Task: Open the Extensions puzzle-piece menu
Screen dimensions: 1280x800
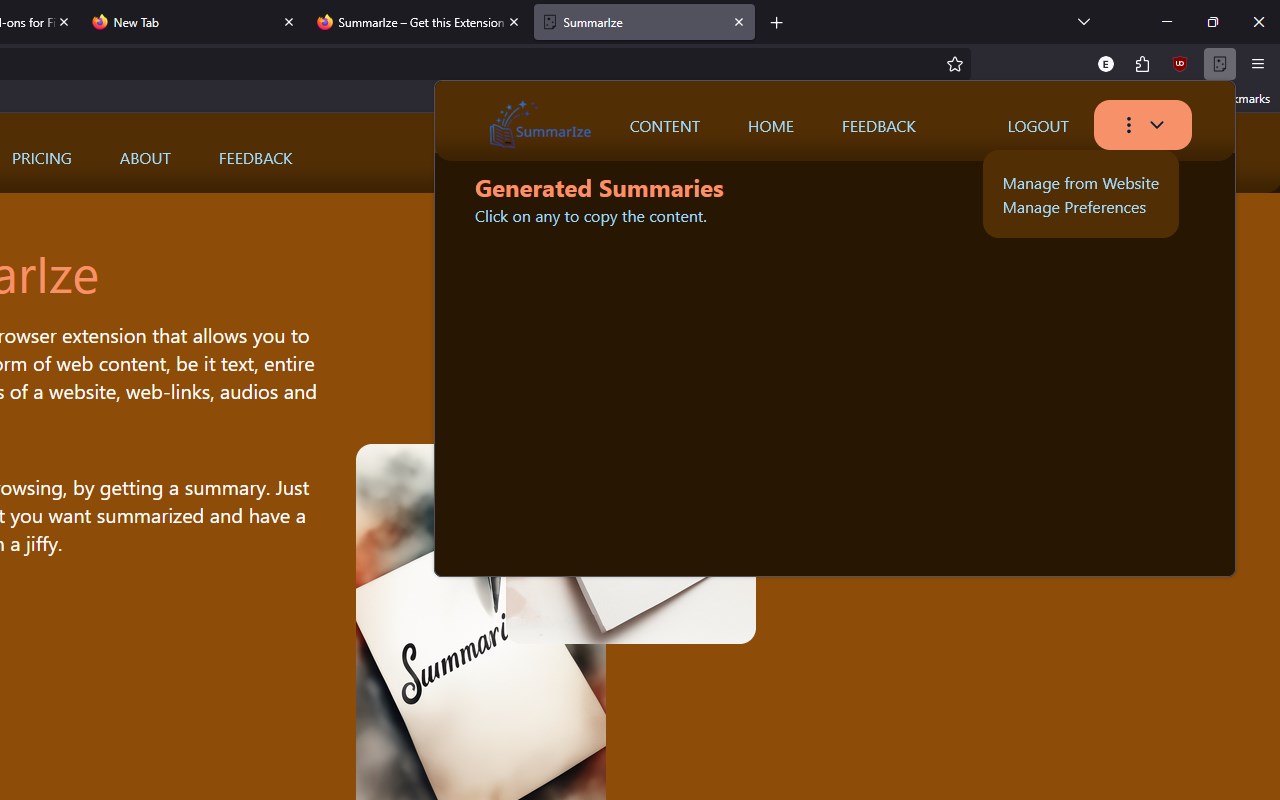Action: point(1143,64)
